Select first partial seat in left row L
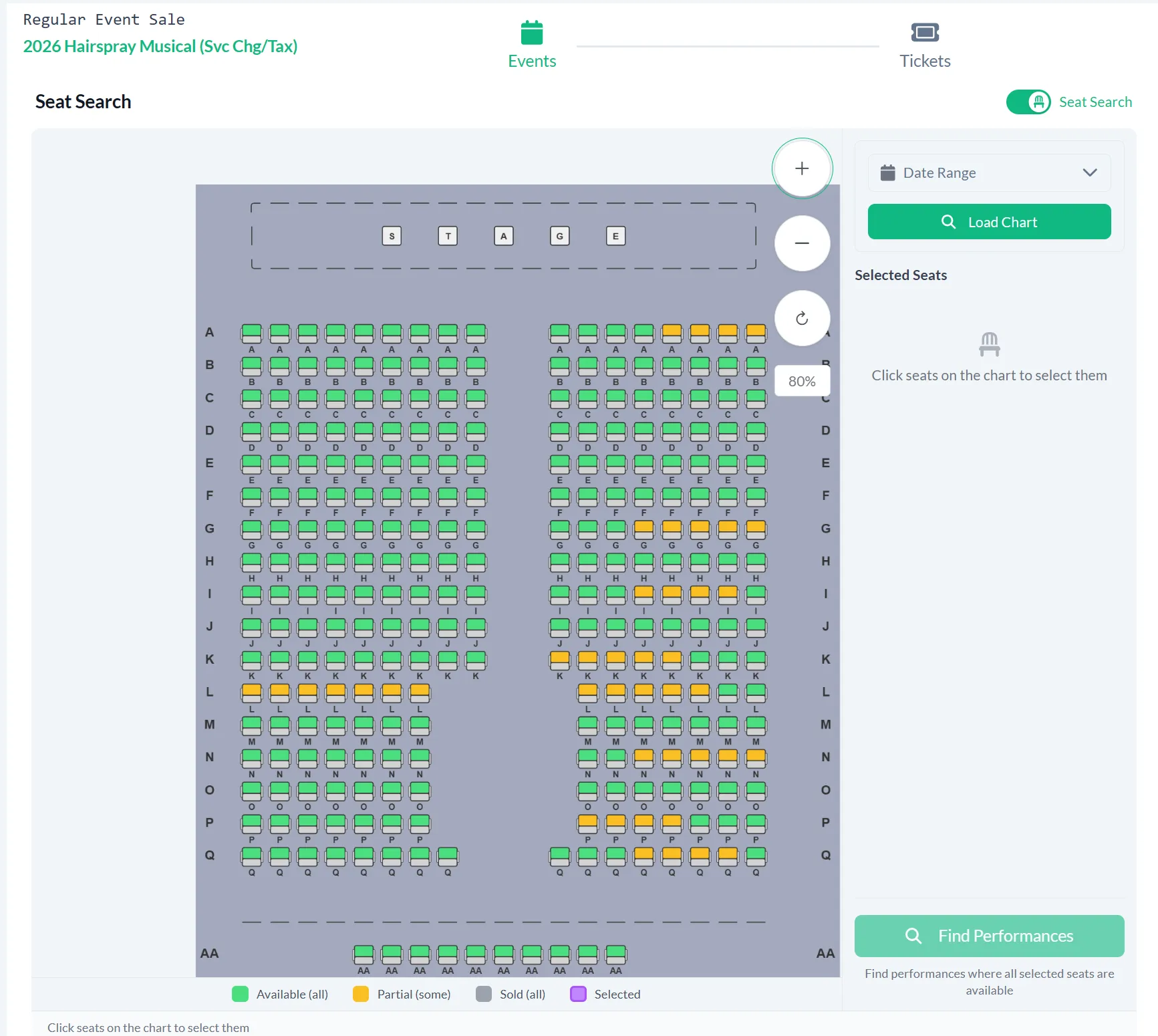 tap(251, 692)
